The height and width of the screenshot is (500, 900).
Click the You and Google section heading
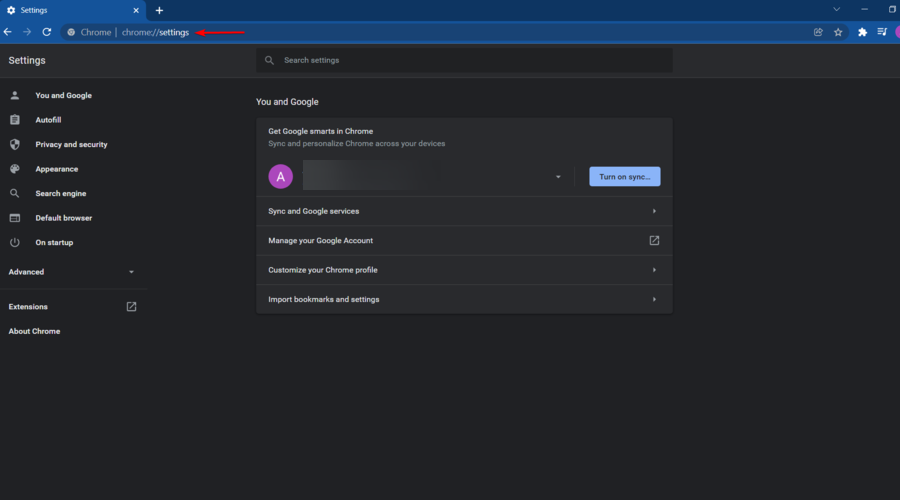coord(287,102)
